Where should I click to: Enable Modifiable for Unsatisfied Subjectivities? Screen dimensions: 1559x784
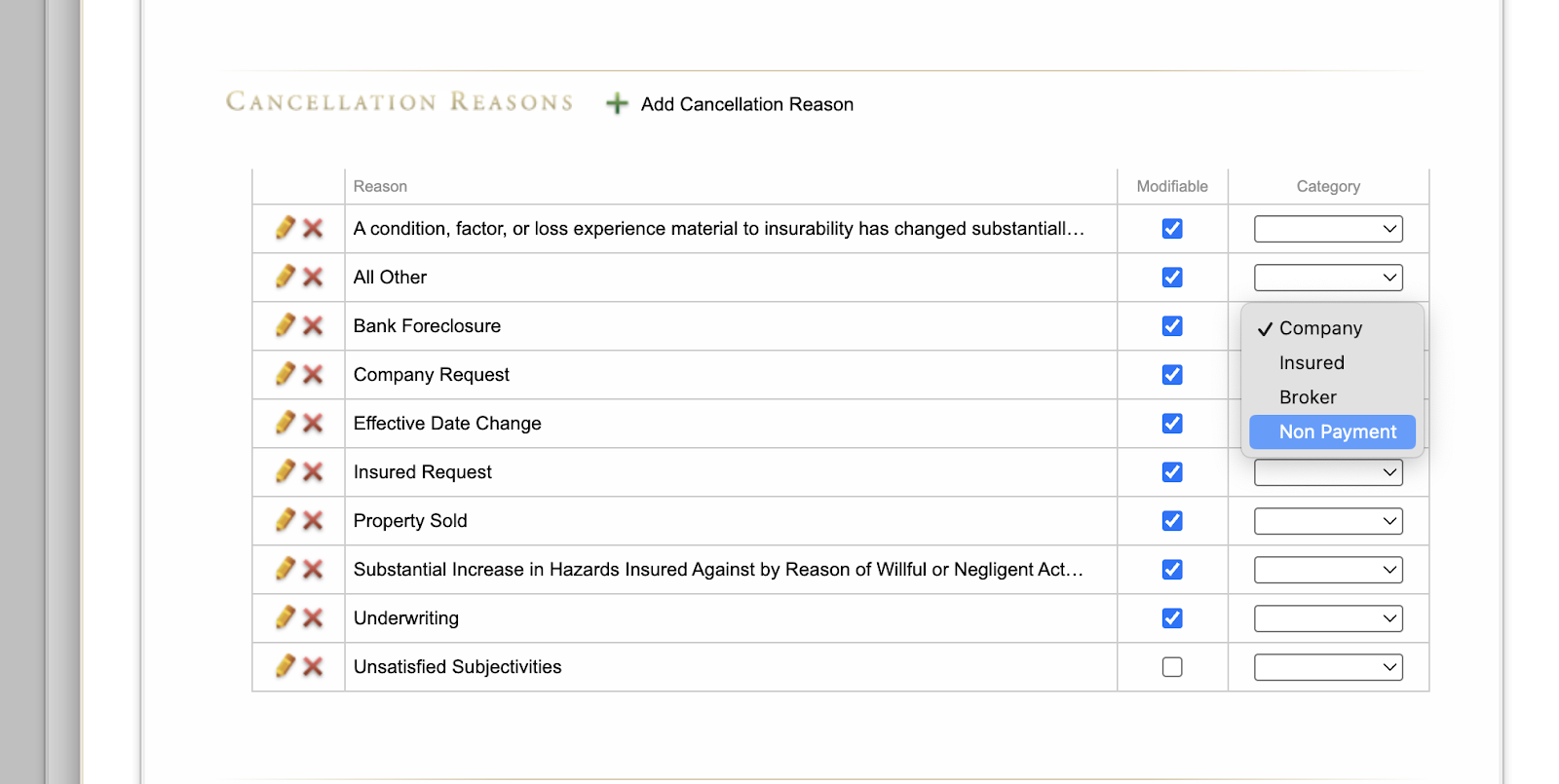click(1172, 667)
